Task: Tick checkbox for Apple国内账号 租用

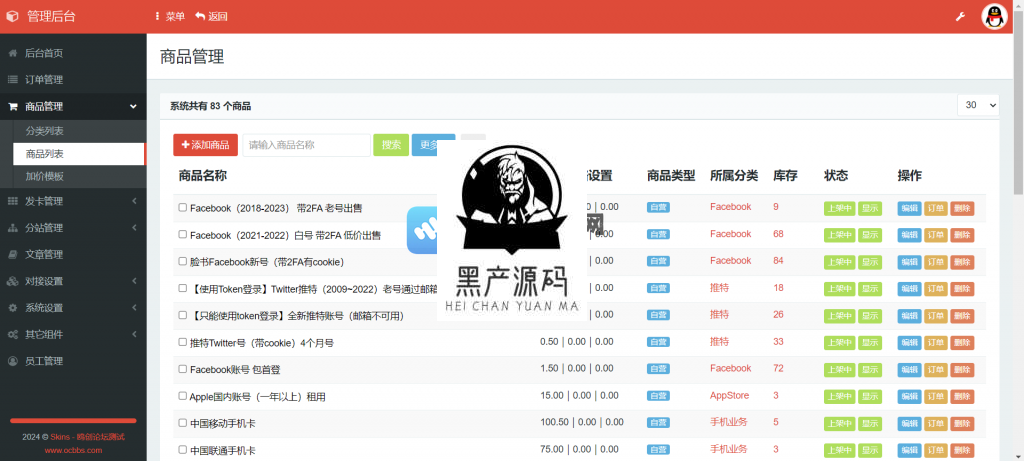Action: coord(183,396)
